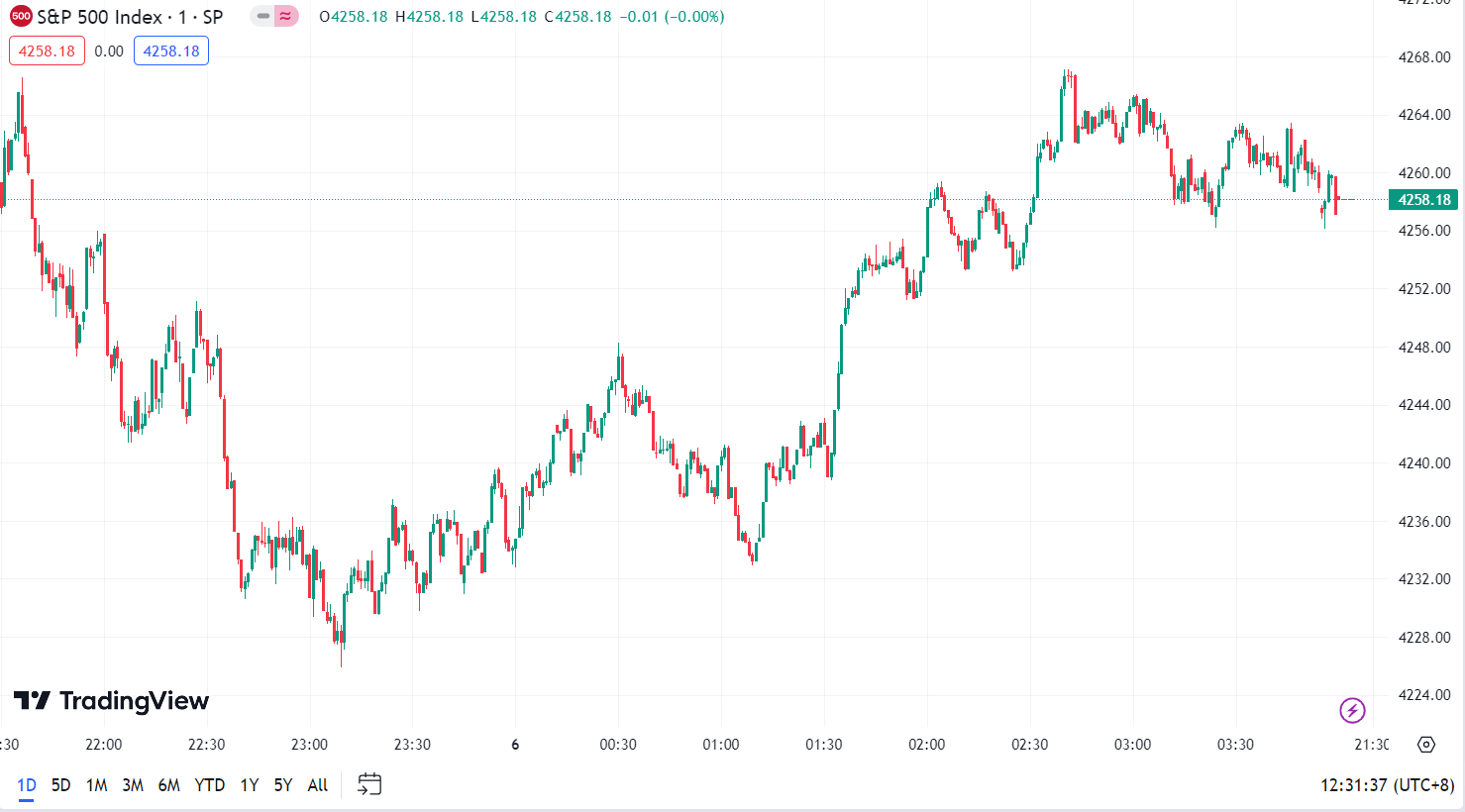
Task: Switch to the 5D time range
Action: 60,785
